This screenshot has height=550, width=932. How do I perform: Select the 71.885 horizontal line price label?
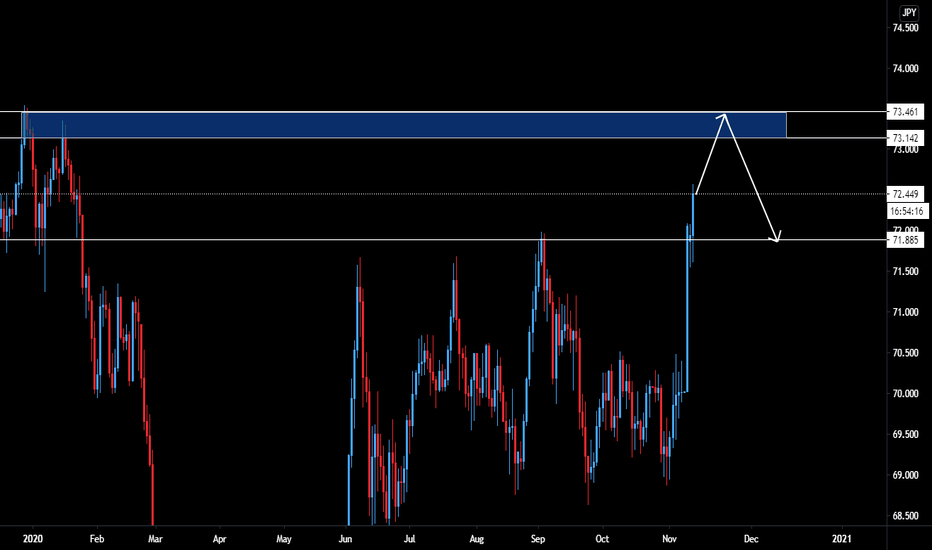pos(905,240)
